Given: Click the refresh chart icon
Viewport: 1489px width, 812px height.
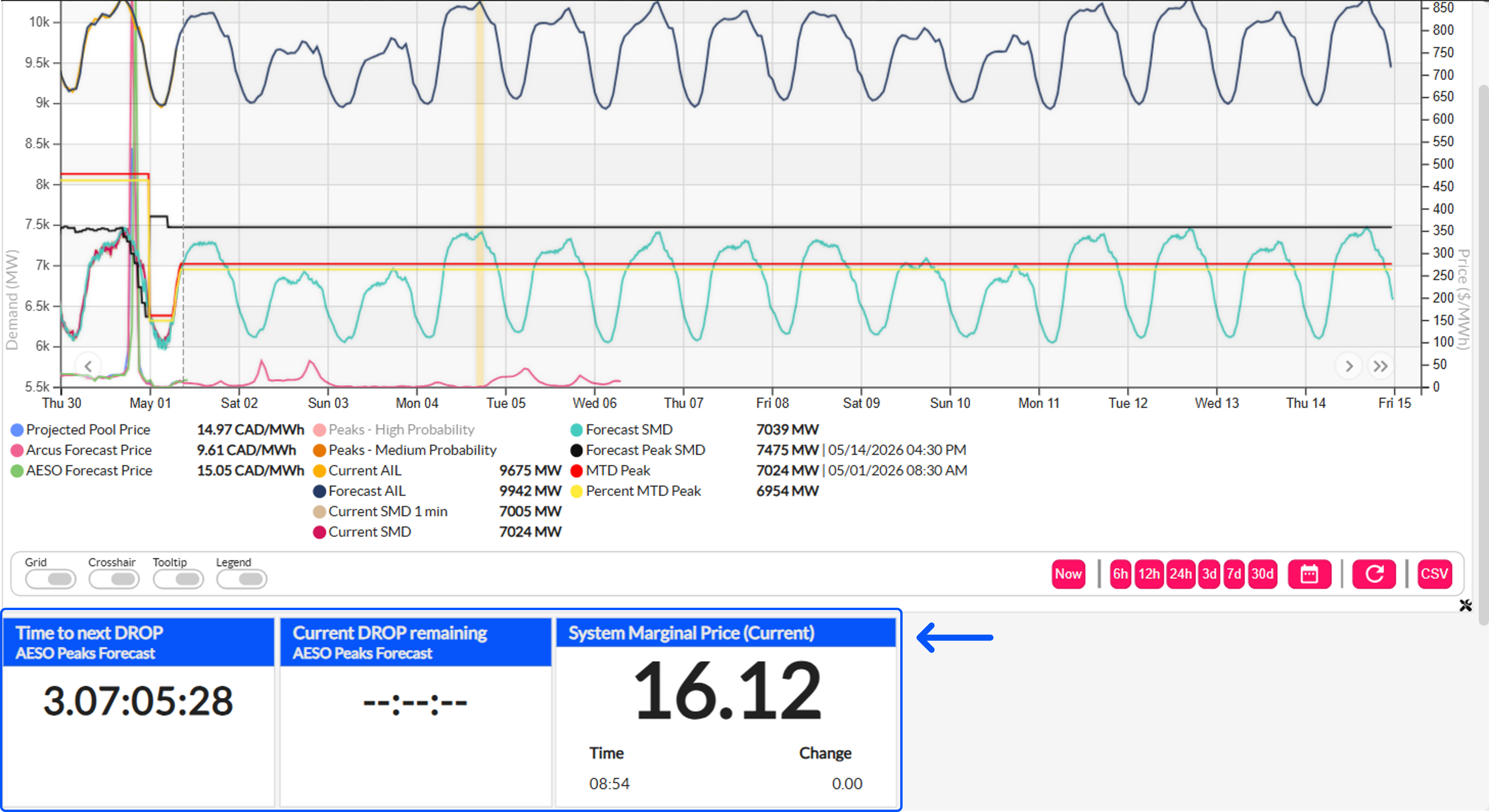Looking at the screenshot, I should (x=1374, y=574).
